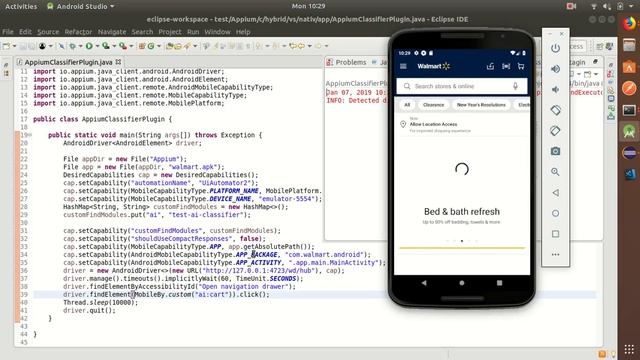Open Project menu
640x360 pixels.
(x=170, y=32)
